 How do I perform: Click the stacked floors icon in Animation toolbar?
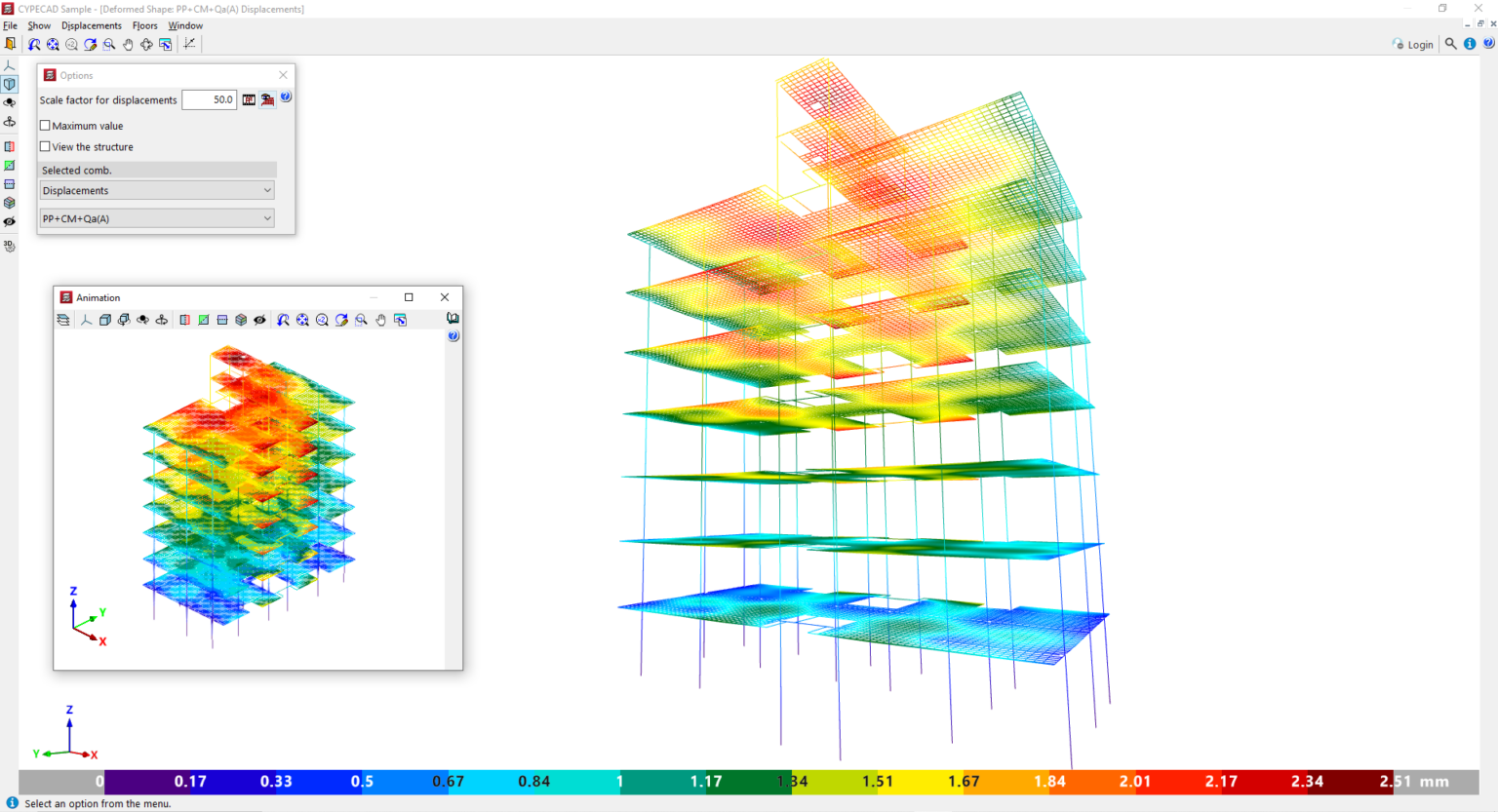tap(63, 320)
